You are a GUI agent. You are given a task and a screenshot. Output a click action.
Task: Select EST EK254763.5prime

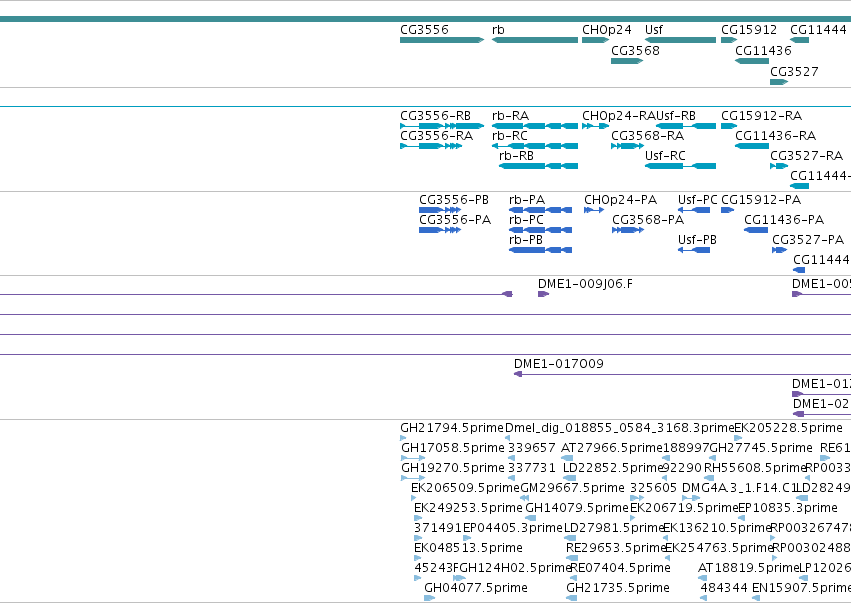[667, 558]
